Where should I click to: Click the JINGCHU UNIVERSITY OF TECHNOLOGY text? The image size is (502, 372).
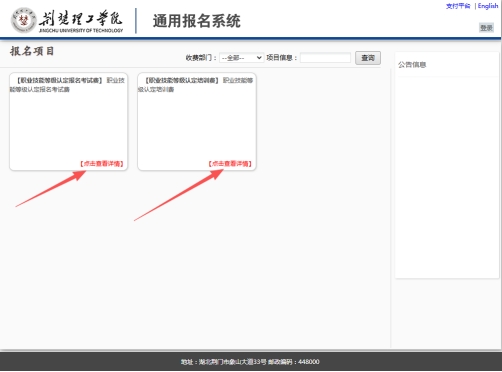tap(81, 31)
